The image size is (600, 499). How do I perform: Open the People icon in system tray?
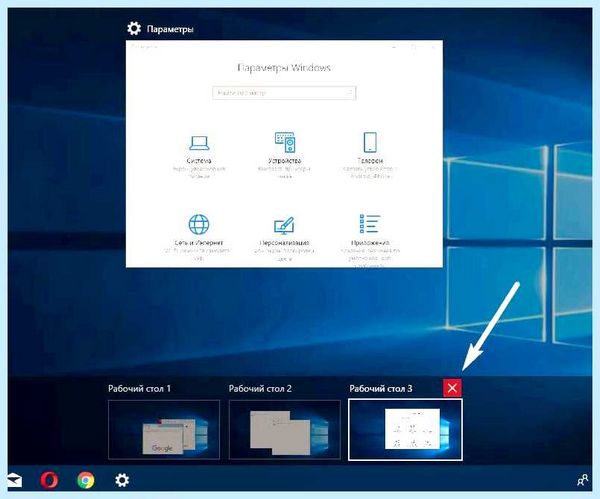click(x=582, y=480)
